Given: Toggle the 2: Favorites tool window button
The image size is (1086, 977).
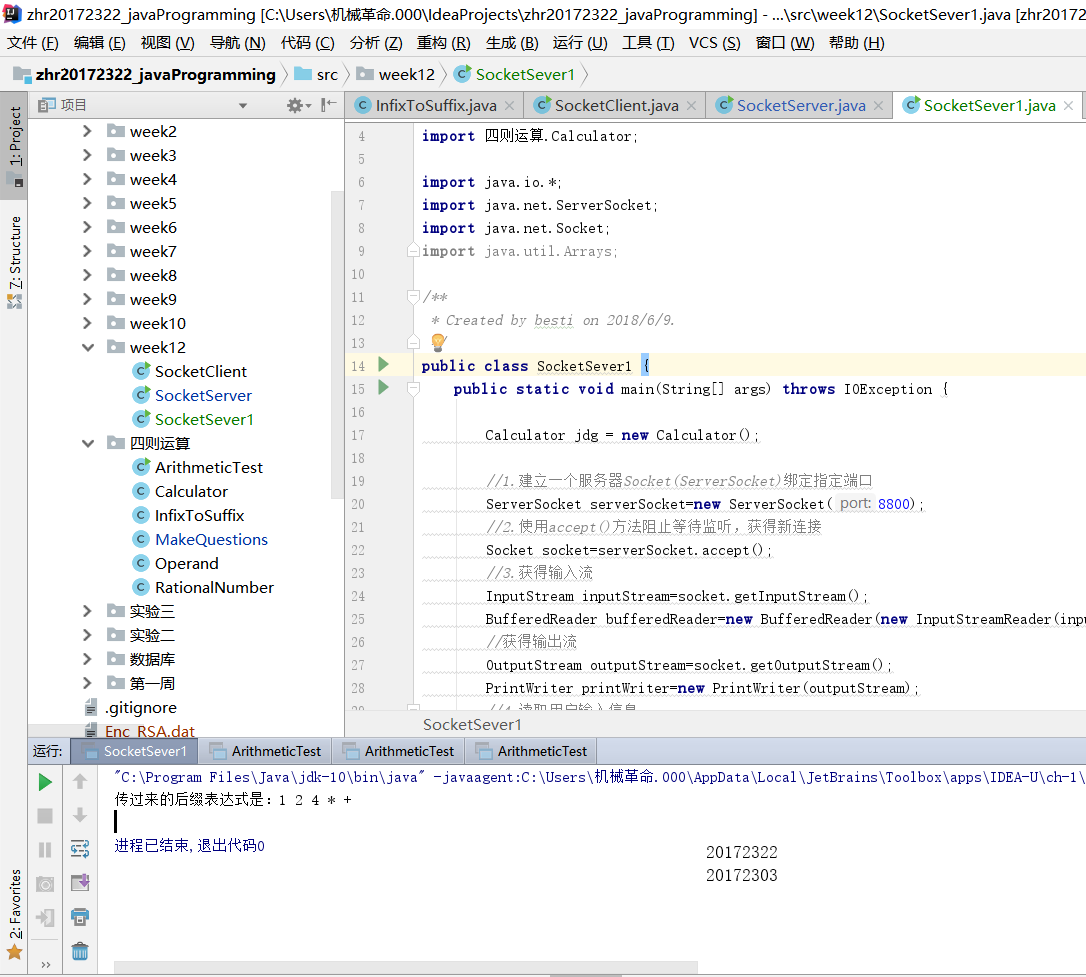Looking at the screenshot, I should pyautogui.click(x=15, y=914).
